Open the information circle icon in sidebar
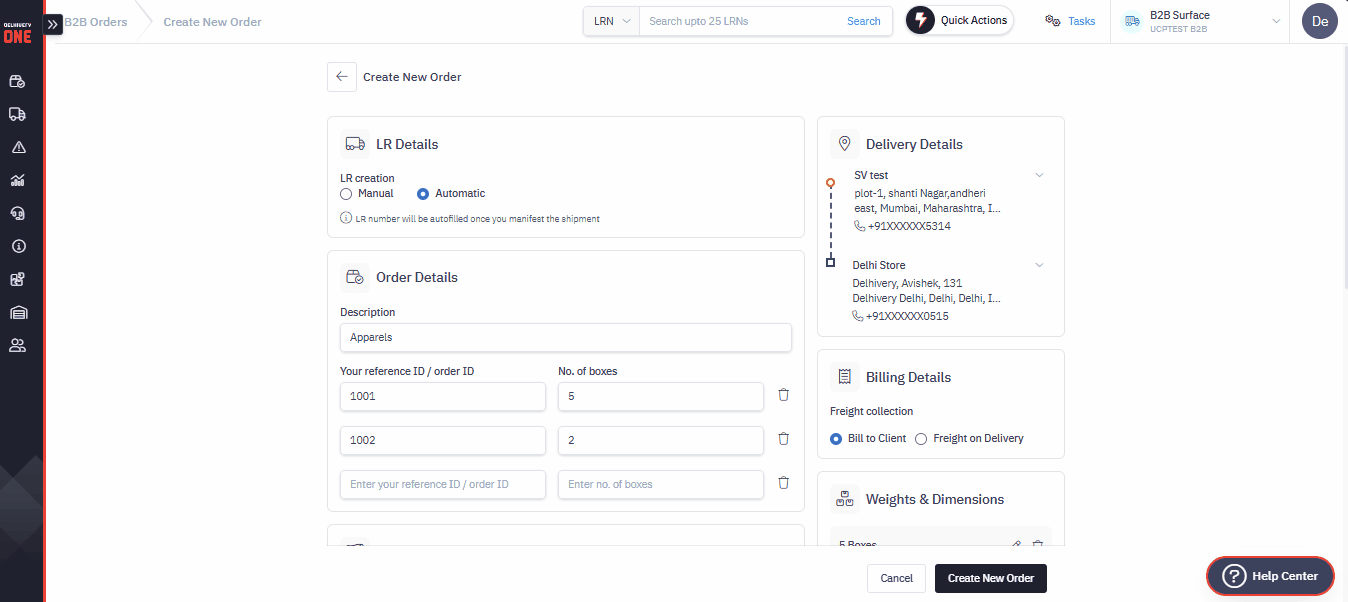This screenshot has width=1348, height=602. [x=17, y=246]
